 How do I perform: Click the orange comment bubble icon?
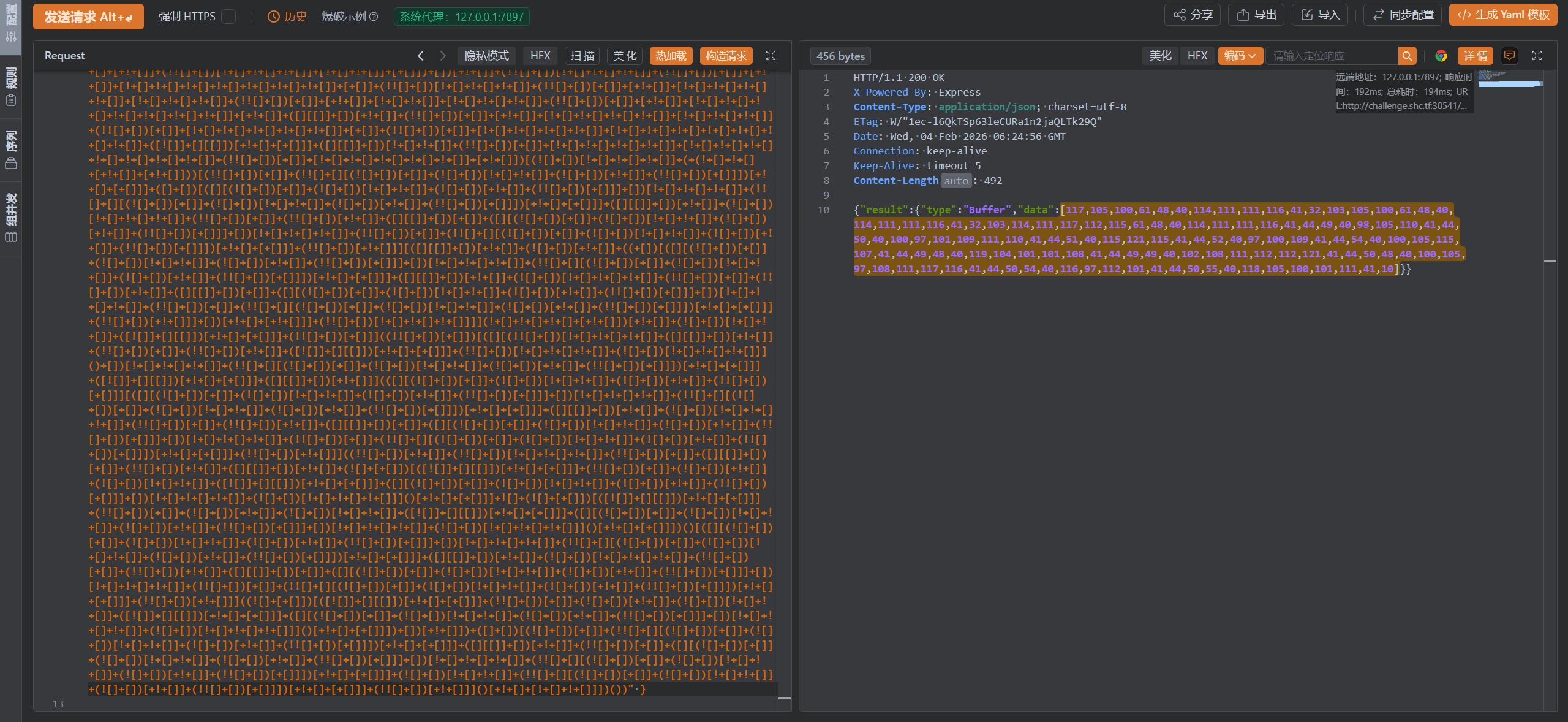point(1510,56)
